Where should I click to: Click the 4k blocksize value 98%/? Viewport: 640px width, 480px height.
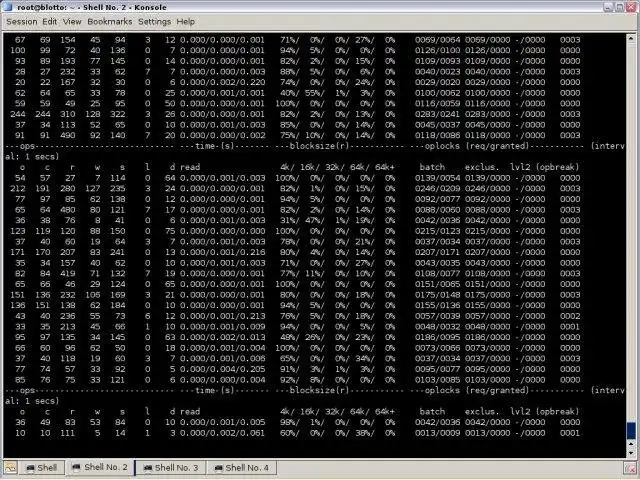click(289, 422)
